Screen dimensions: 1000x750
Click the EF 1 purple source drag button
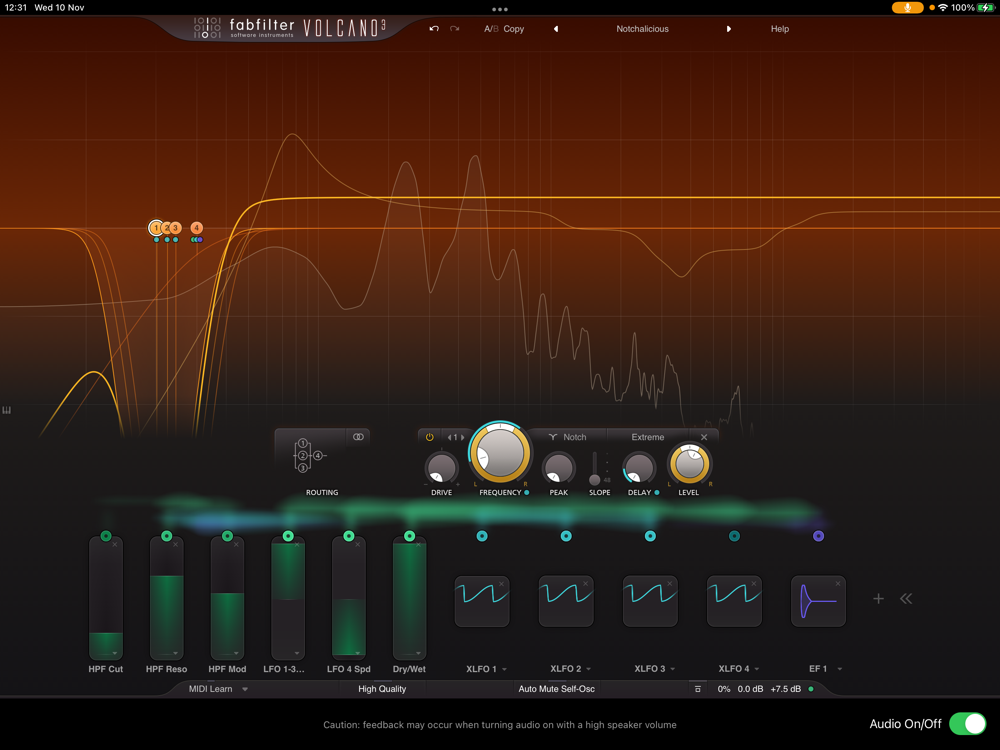click(x=818, y=536)
